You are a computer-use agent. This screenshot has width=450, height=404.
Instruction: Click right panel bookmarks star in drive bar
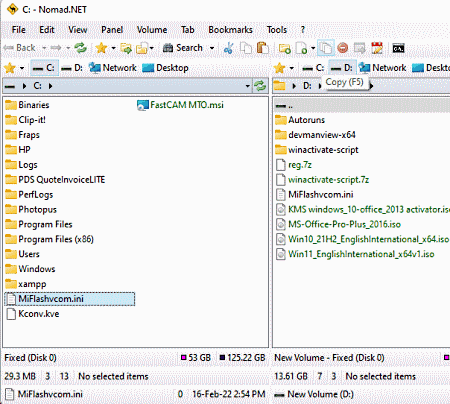click(x=279, y=68)
